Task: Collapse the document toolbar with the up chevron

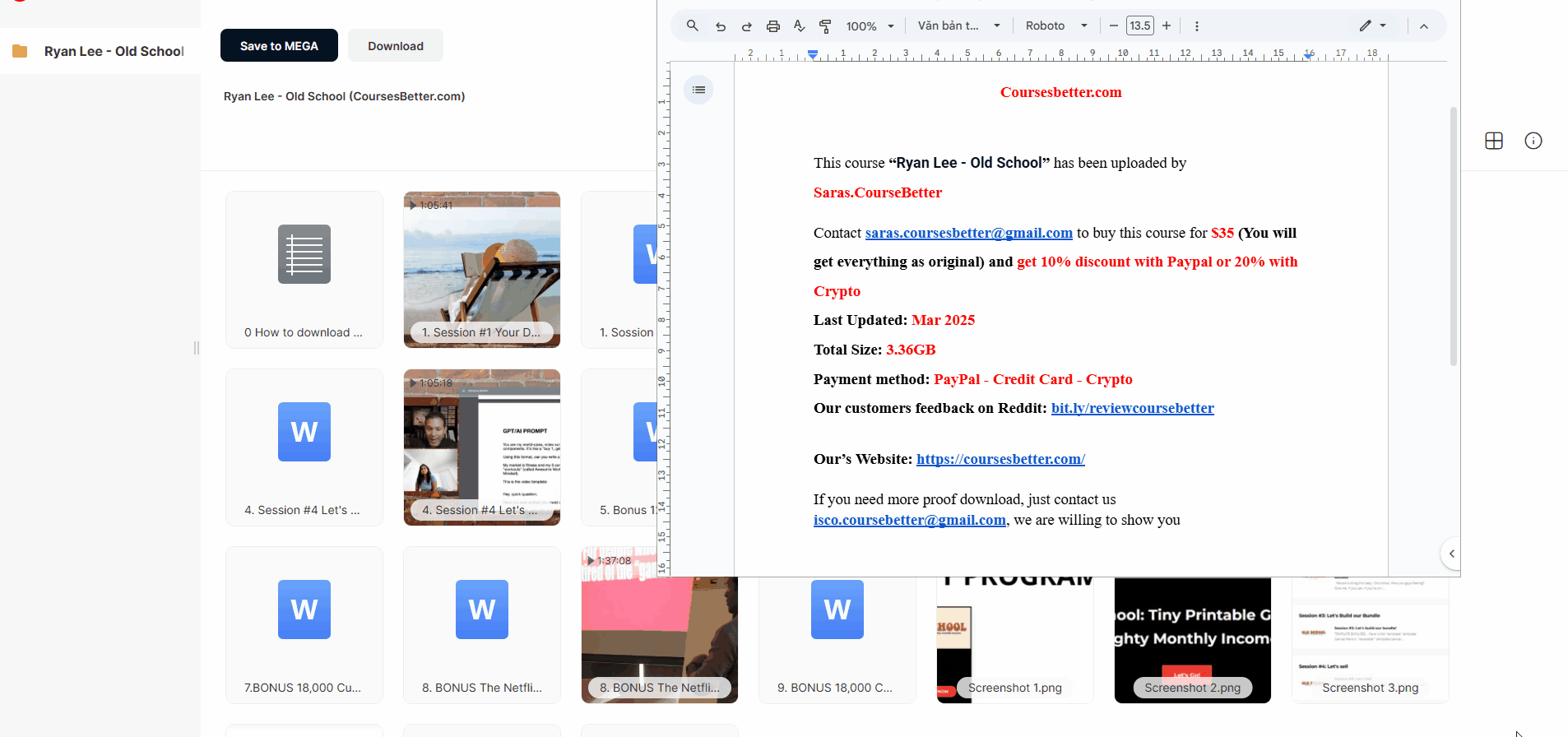Action: pos(1424,26)
